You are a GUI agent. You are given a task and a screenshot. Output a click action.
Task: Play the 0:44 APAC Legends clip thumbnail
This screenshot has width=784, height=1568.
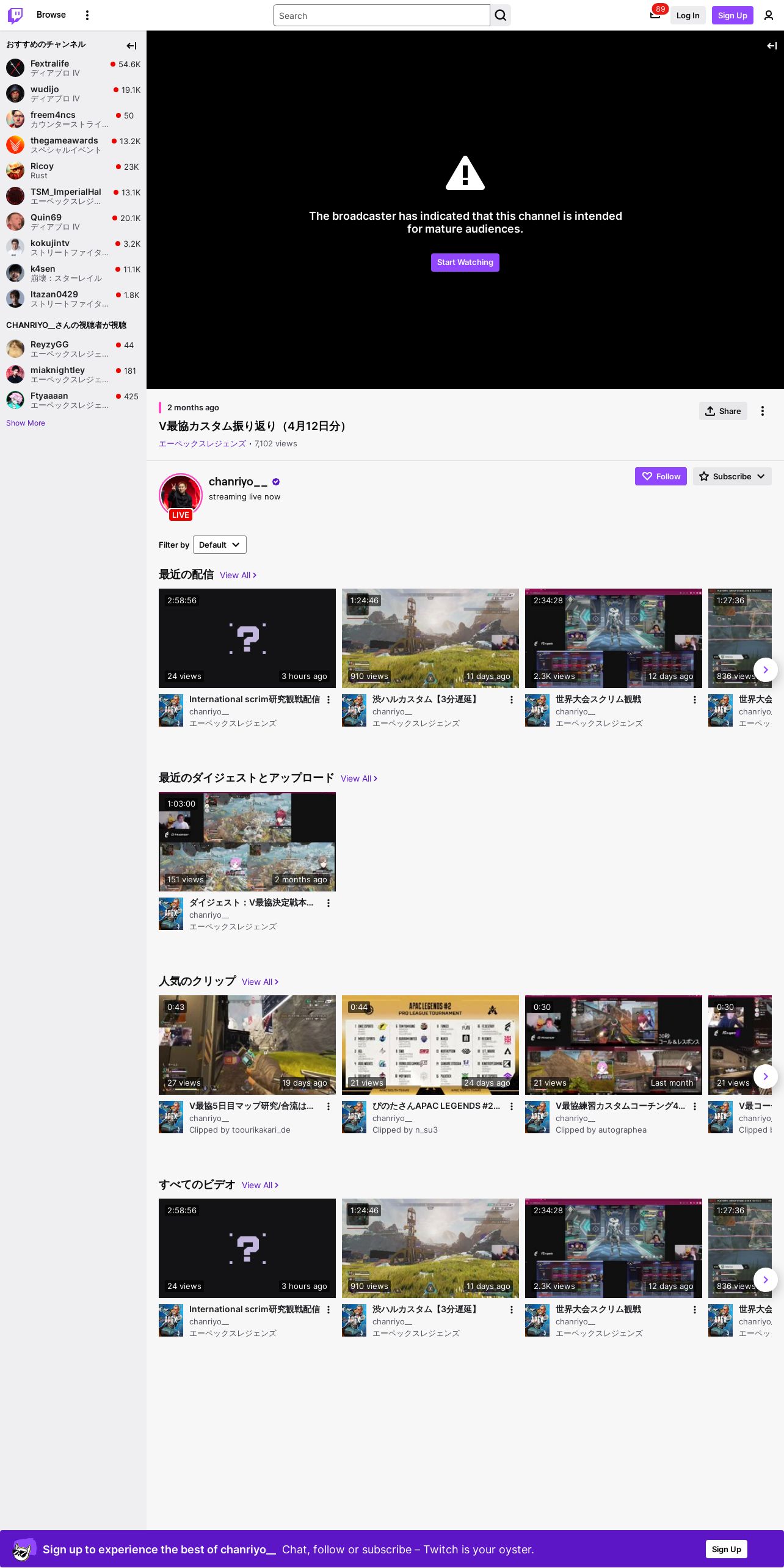(x=430, y=1045)
